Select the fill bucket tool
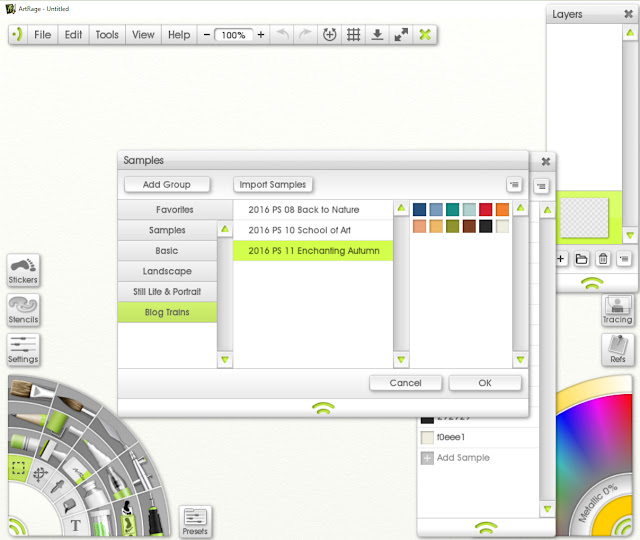 (x=68, y=506)
